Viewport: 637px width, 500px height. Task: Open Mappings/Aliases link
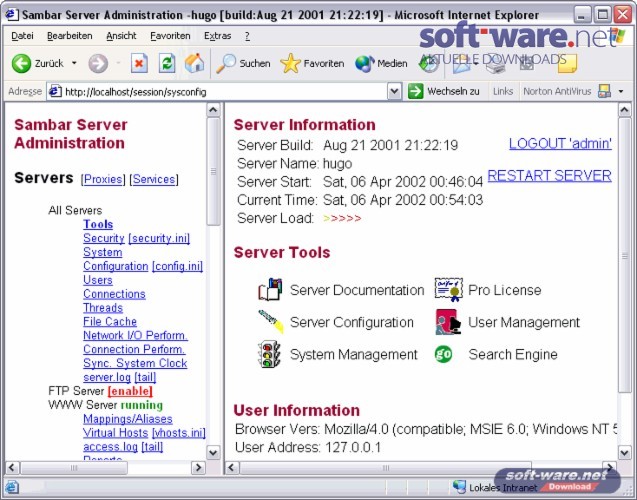tap(128, 419)
